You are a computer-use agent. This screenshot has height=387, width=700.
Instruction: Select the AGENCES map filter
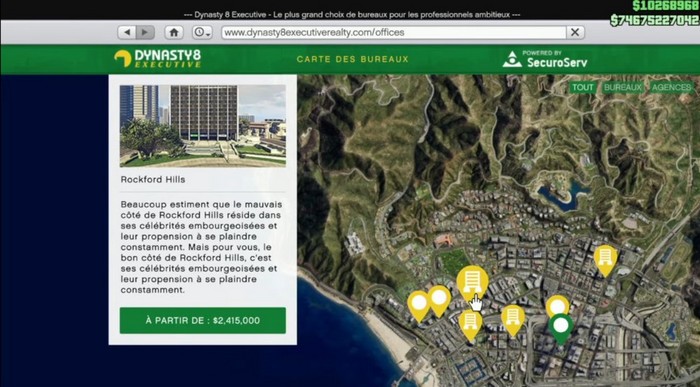(x=671, y=87)
